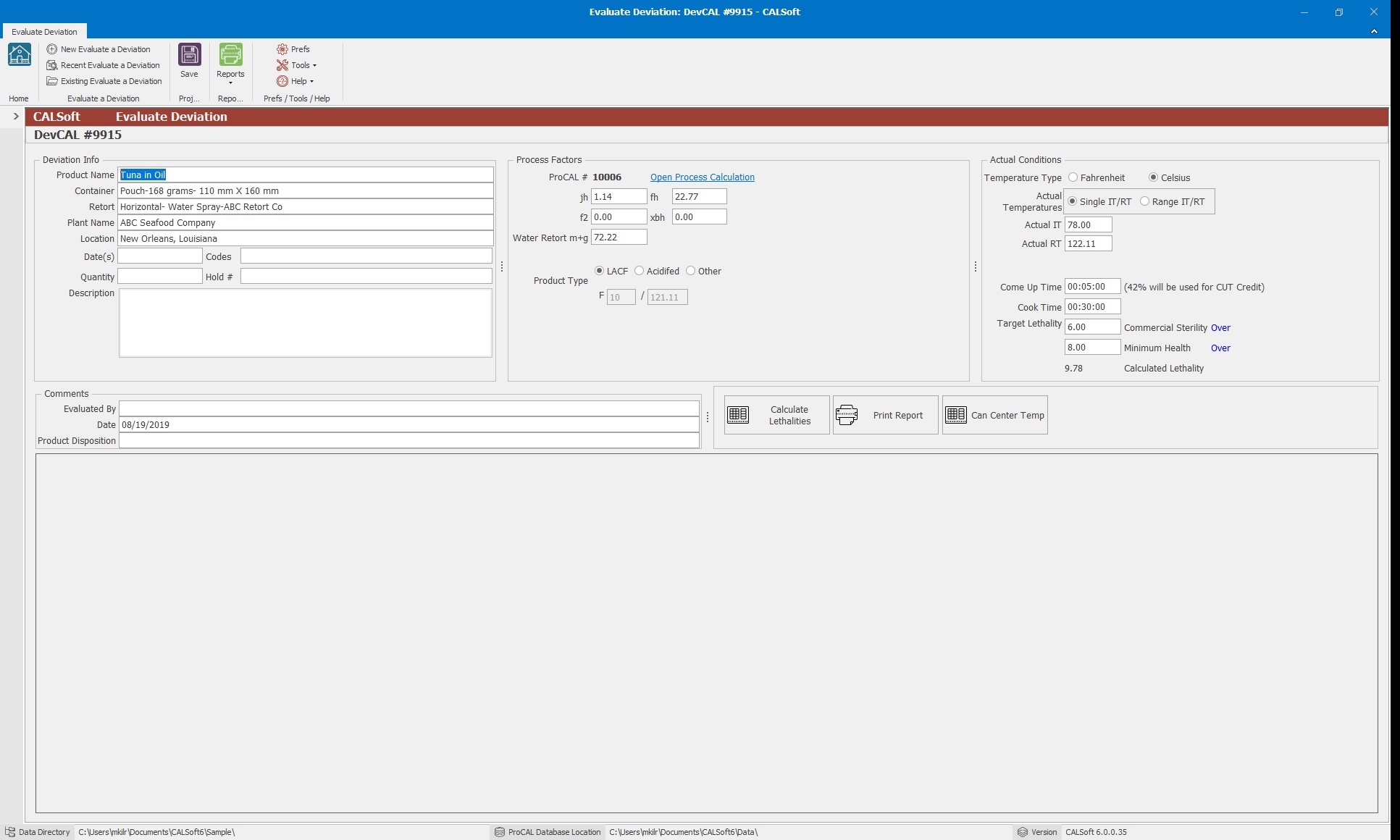Click the Come Up Time field
The width and height of the screenshot is (1400, 840).
[x=1093, y=286]
